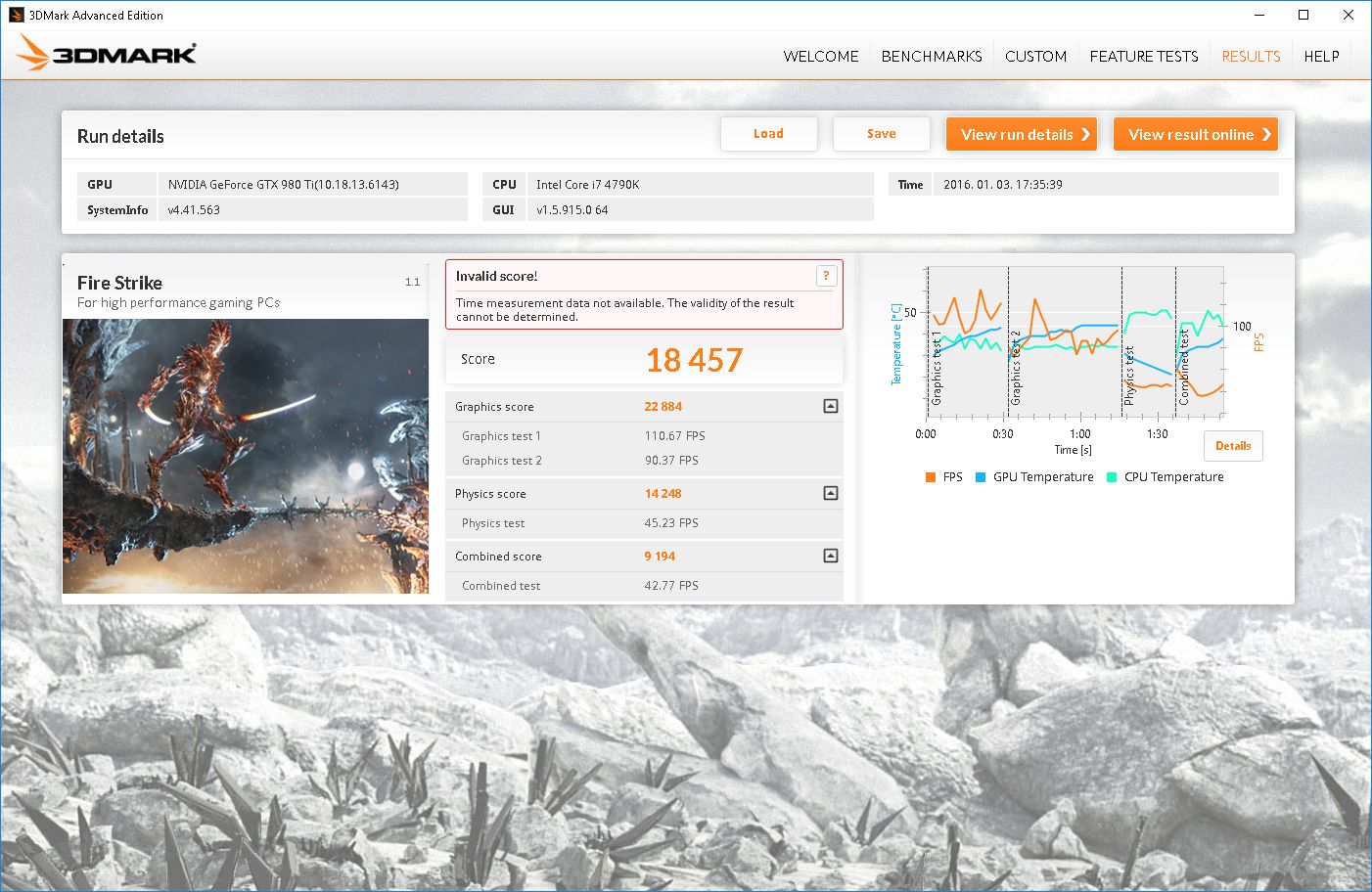Click Graphics test 2 result 90.37 FPS
1372x892 pixels.
pyautogui.click(x=671, y=461)
